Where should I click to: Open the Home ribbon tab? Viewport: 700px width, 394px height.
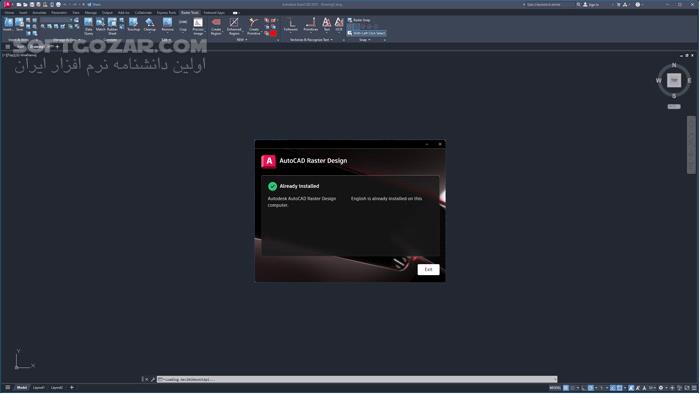tap(9, 12)
